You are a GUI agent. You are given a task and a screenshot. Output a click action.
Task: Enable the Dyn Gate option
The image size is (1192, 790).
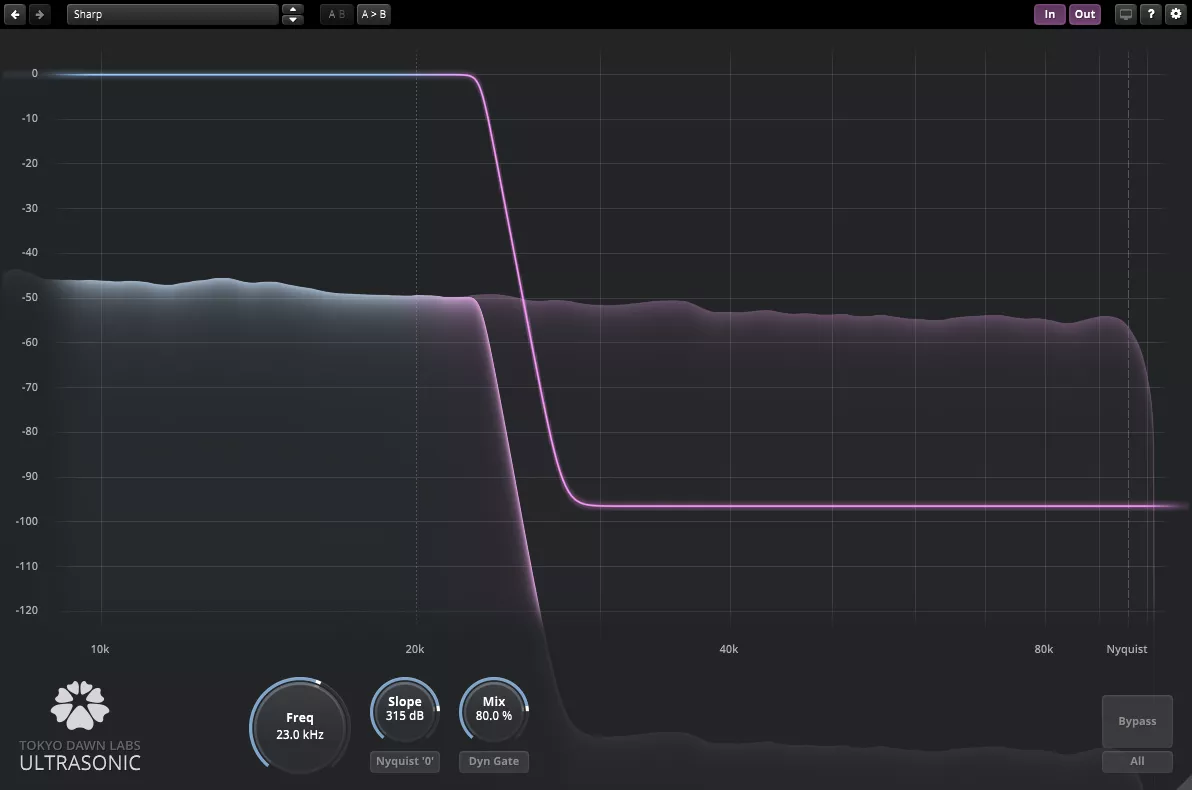pyautogui.click(x=494, y=761)
